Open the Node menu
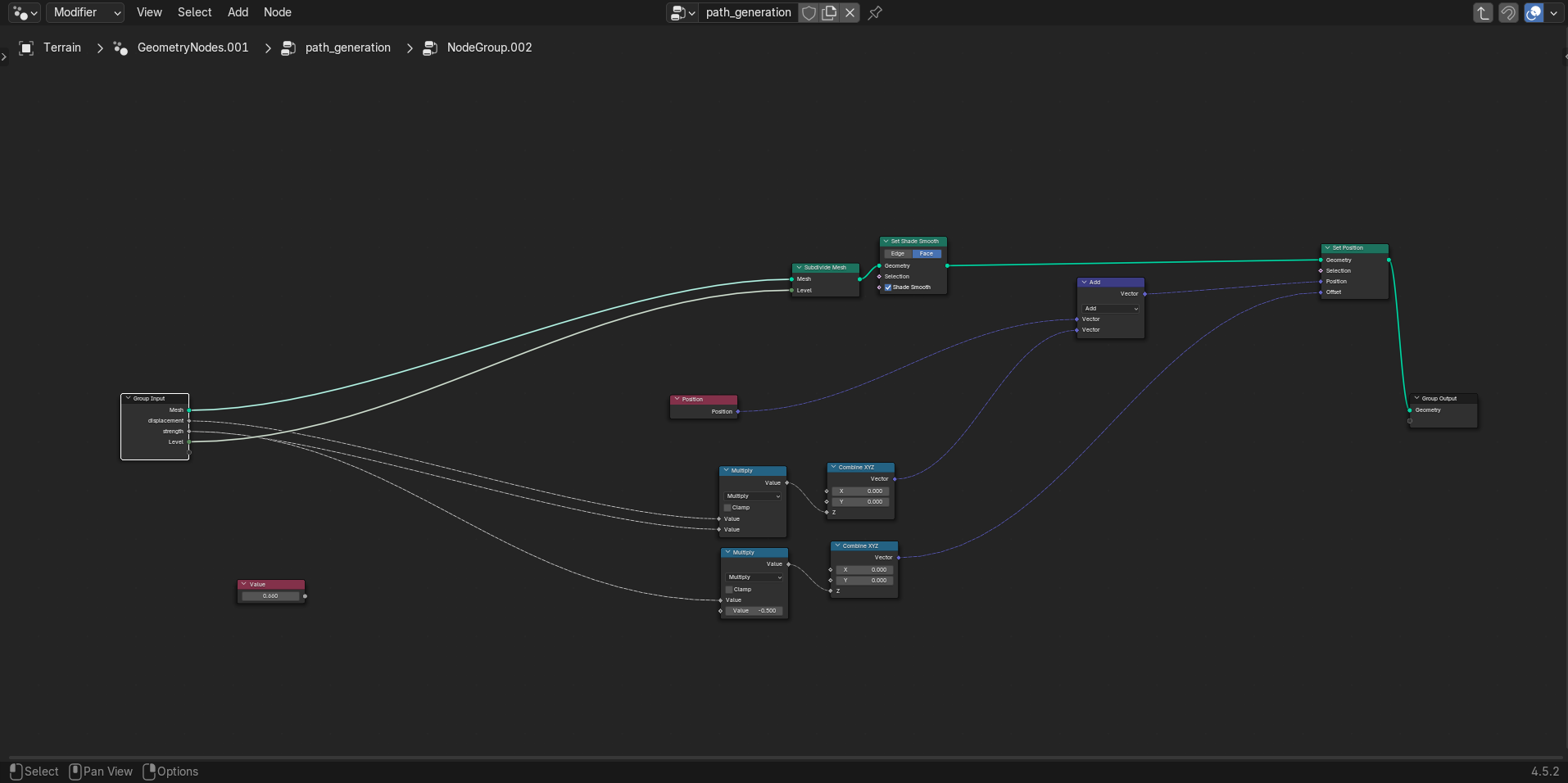Viewport: 1568px width, 783px height. tap(278, 12)
